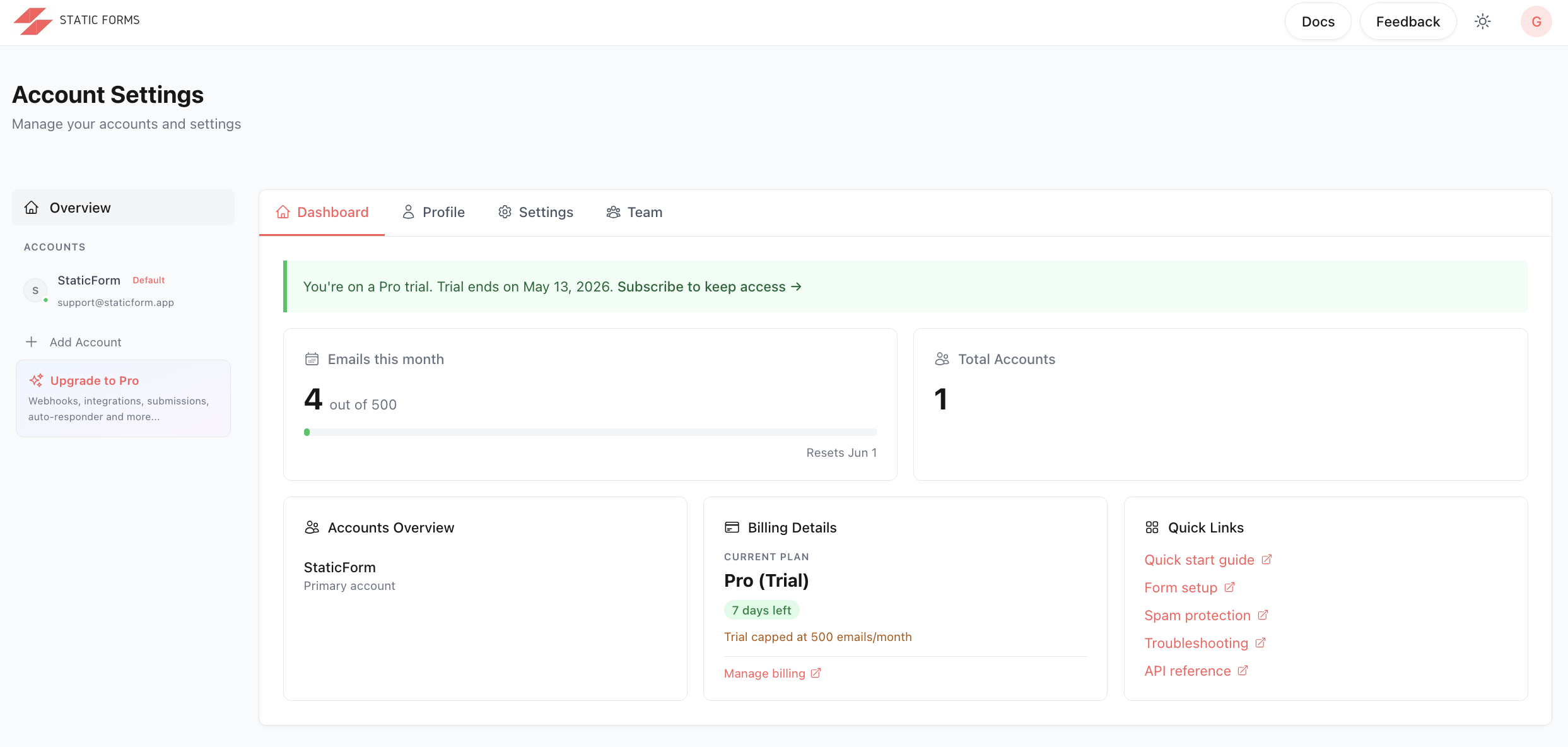Viewport: 1568px width, 747px height.
Task: Open the API reference link
Action: point(1187,671)
